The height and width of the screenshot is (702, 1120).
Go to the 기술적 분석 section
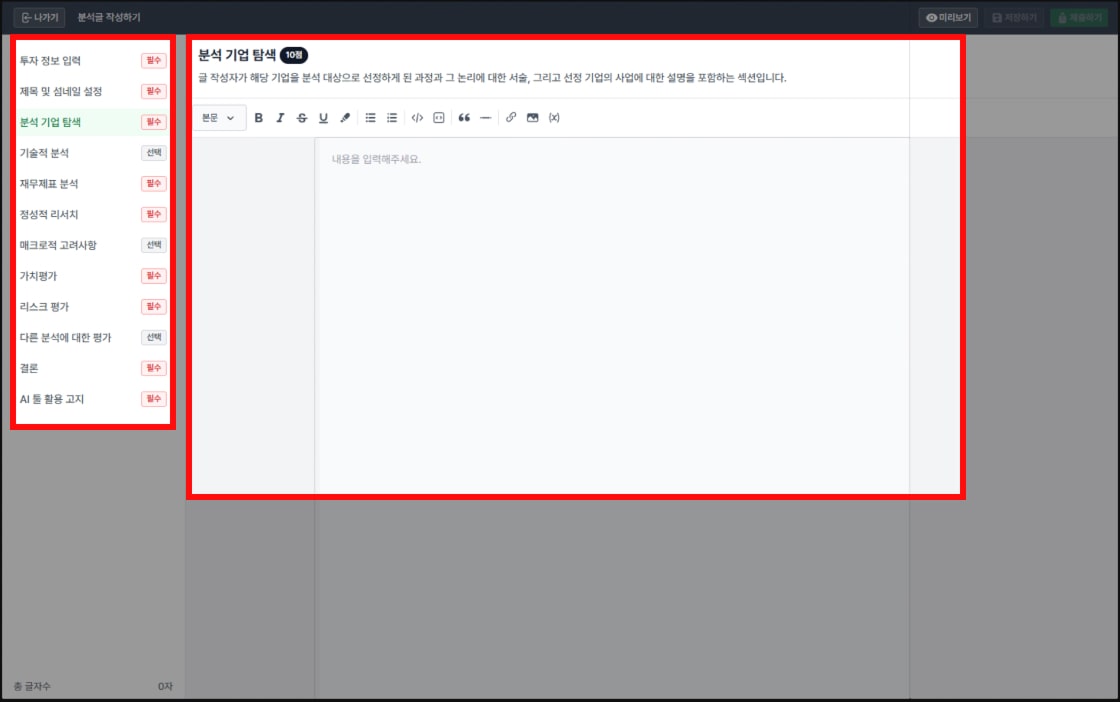(93, 153)
